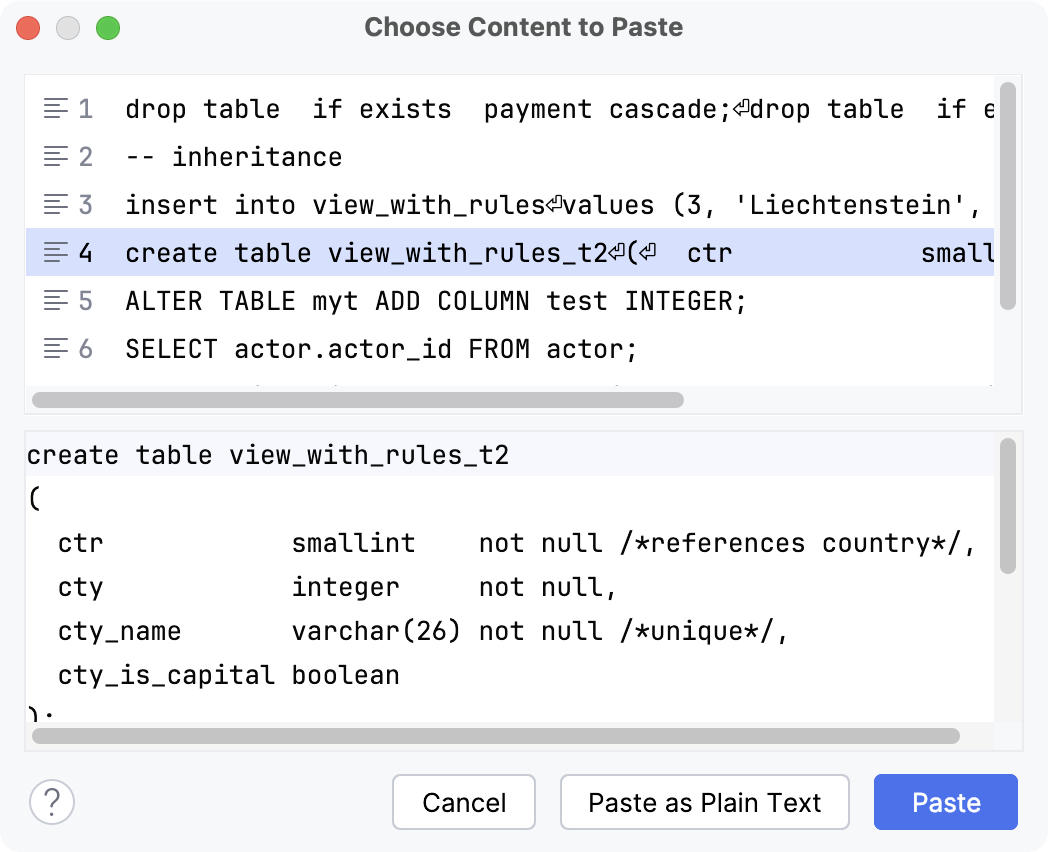Click the green zoom button in titlebar

(x=110, y=28)
